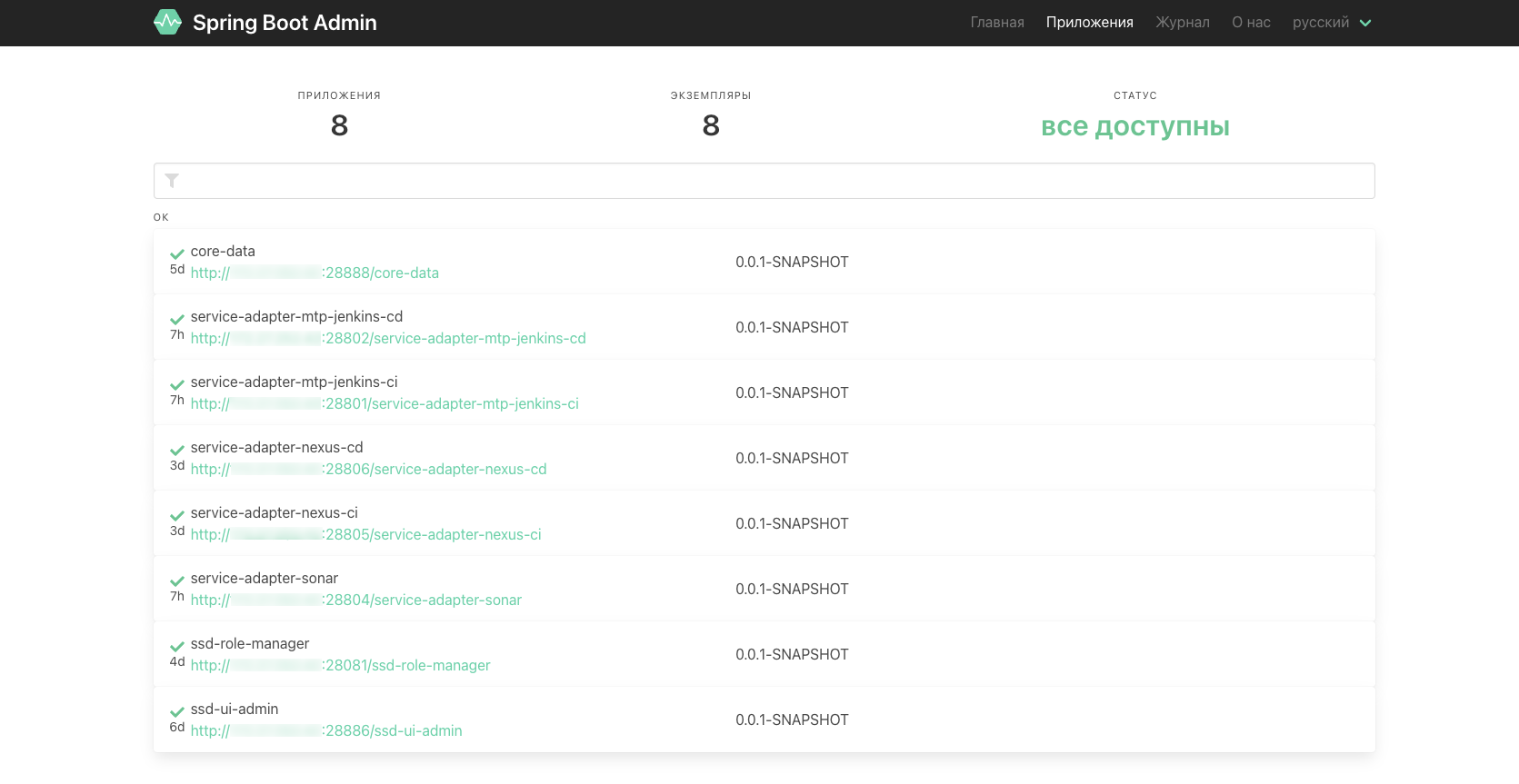Go to the Главная menu item
The image size is (1519, 784).
coord(997,23)
